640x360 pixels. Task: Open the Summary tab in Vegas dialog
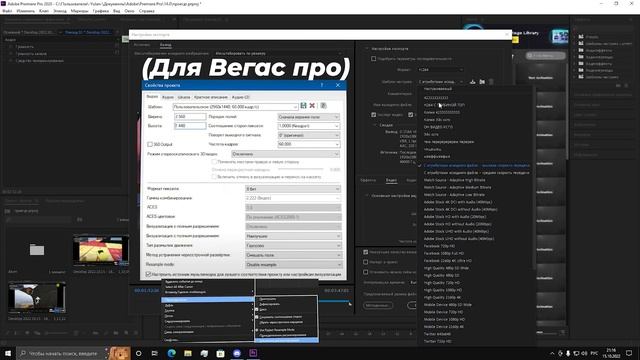211,97
